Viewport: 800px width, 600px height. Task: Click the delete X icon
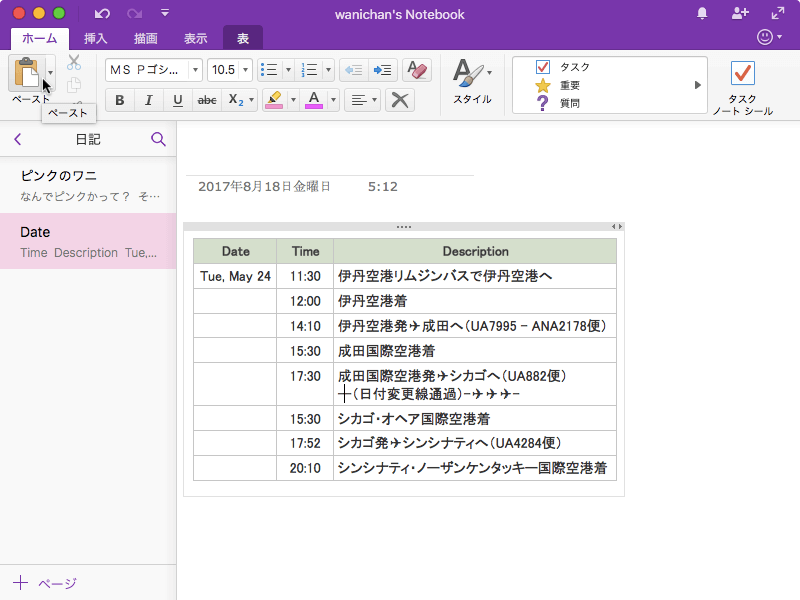399,100
